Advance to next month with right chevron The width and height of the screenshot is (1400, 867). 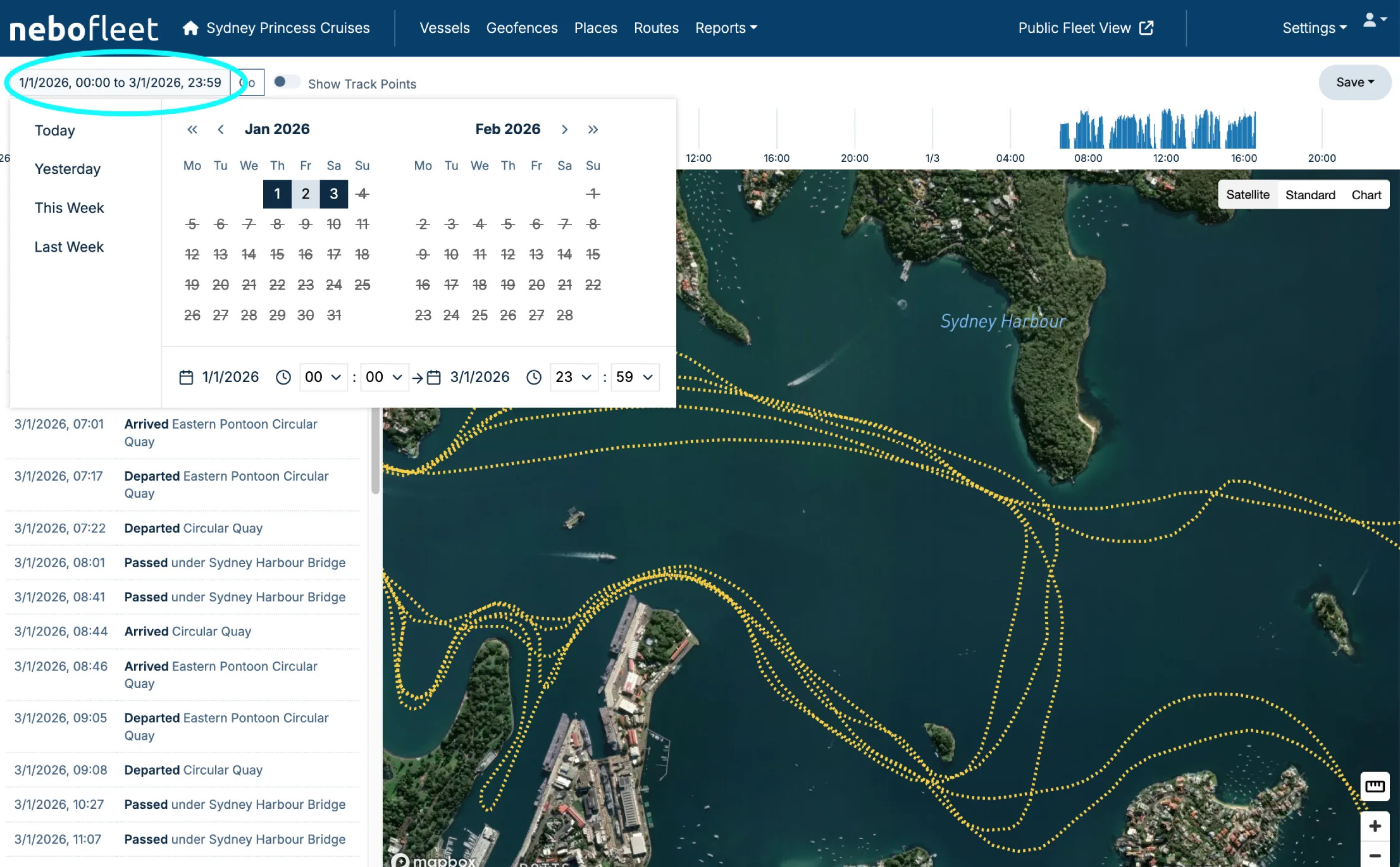pyautogui.click(x=564, y=130)
